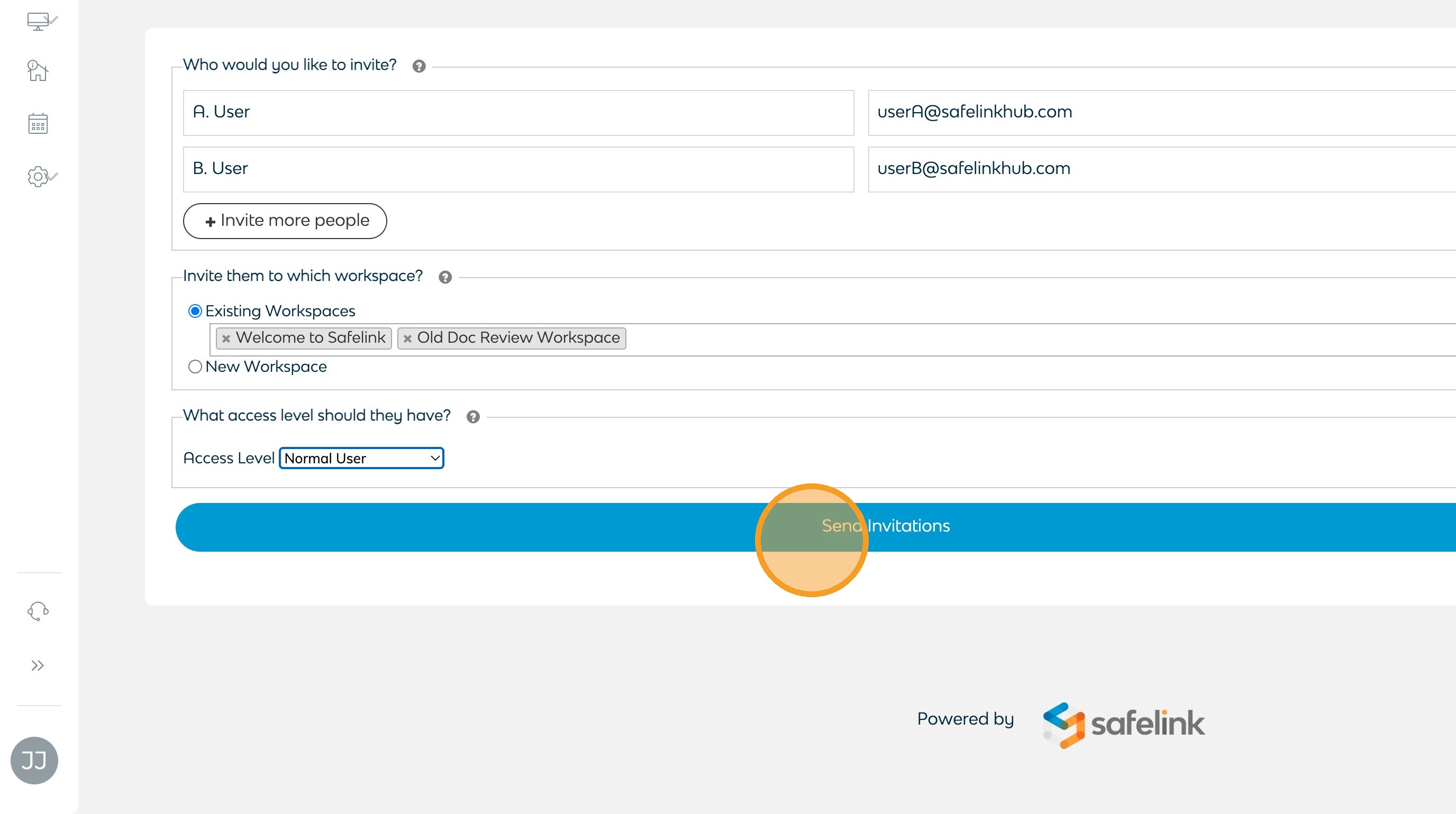This screenshot has height=814, width=1456.
Task: Open the Access Level dropdown
Action: click(361, 458)
